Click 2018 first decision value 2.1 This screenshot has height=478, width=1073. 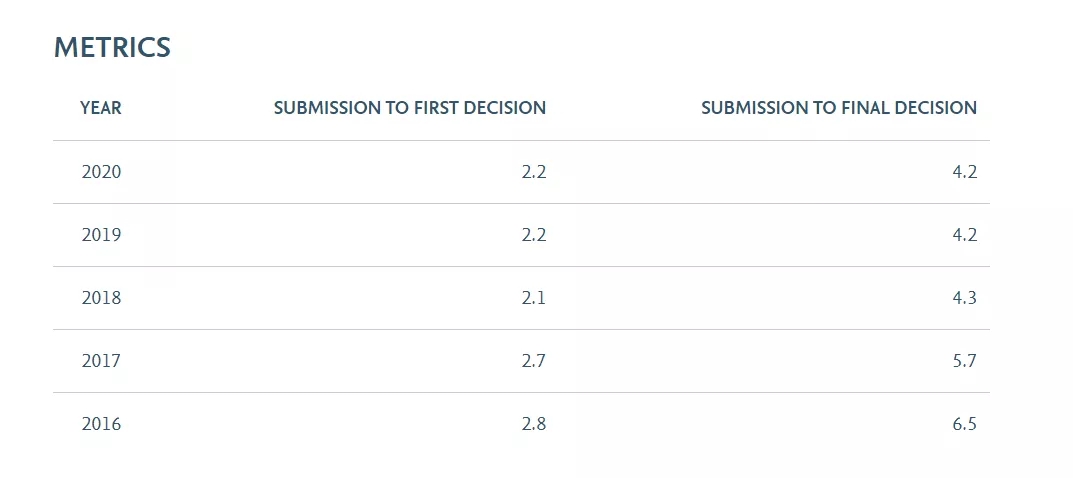click(534, 298)
